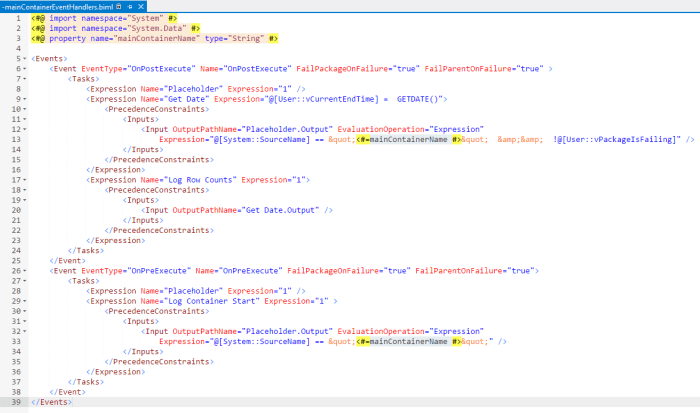Click OutputPathName="Get Date.Output" on line 20
Image resolution: width=700 pixels, height=413 pixels.
click(x=246, y=210)
